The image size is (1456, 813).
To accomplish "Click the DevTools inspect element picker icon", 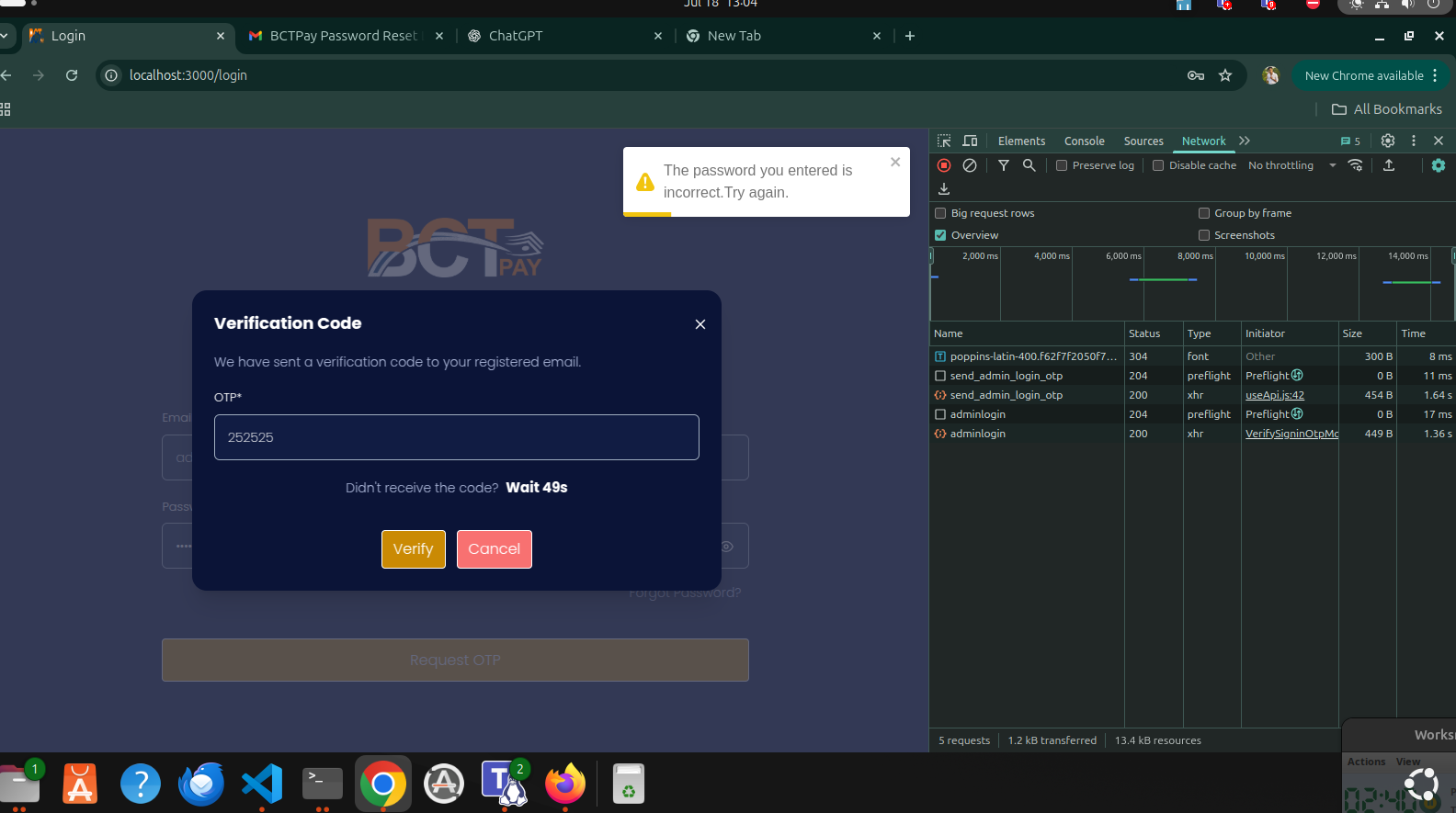I will [944, 141].
